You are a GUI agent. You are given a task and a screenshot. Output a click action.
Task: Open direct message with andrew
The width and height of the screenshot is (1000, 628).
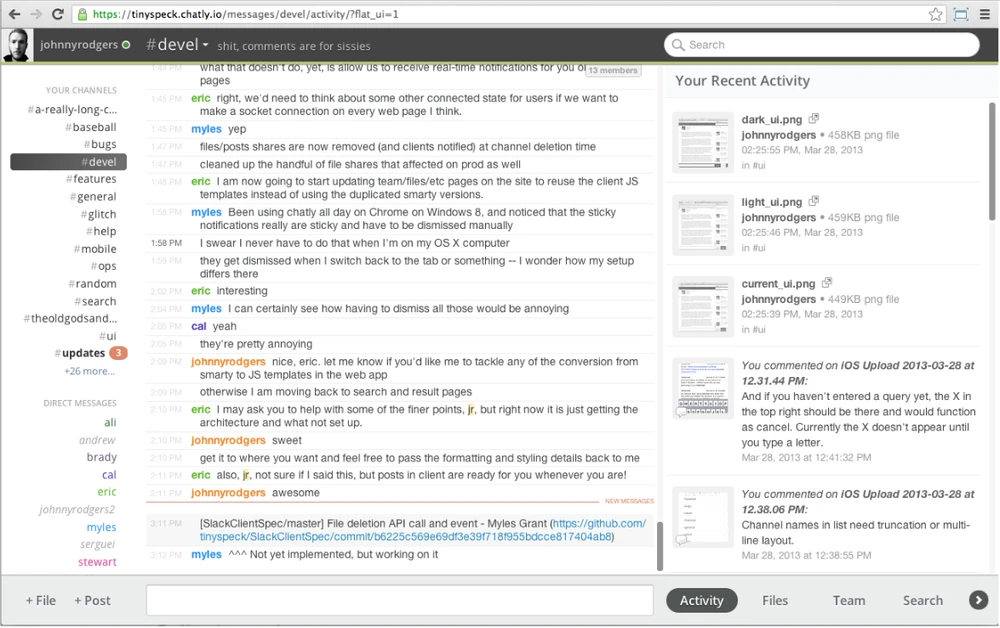click(98, 440)
